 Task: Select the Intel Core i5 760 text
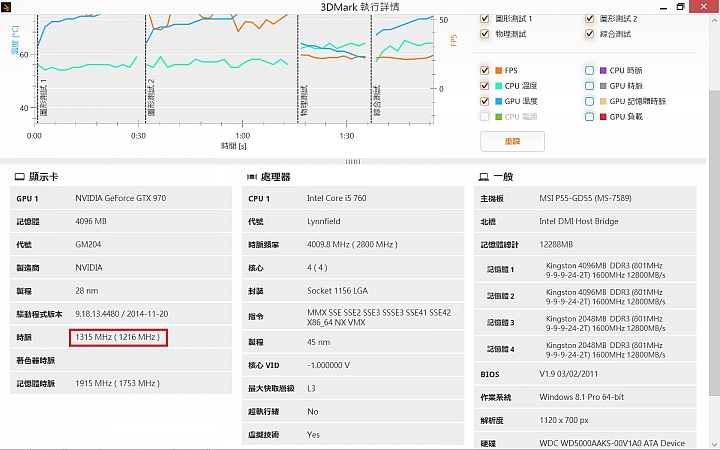[x=337, y=198]
